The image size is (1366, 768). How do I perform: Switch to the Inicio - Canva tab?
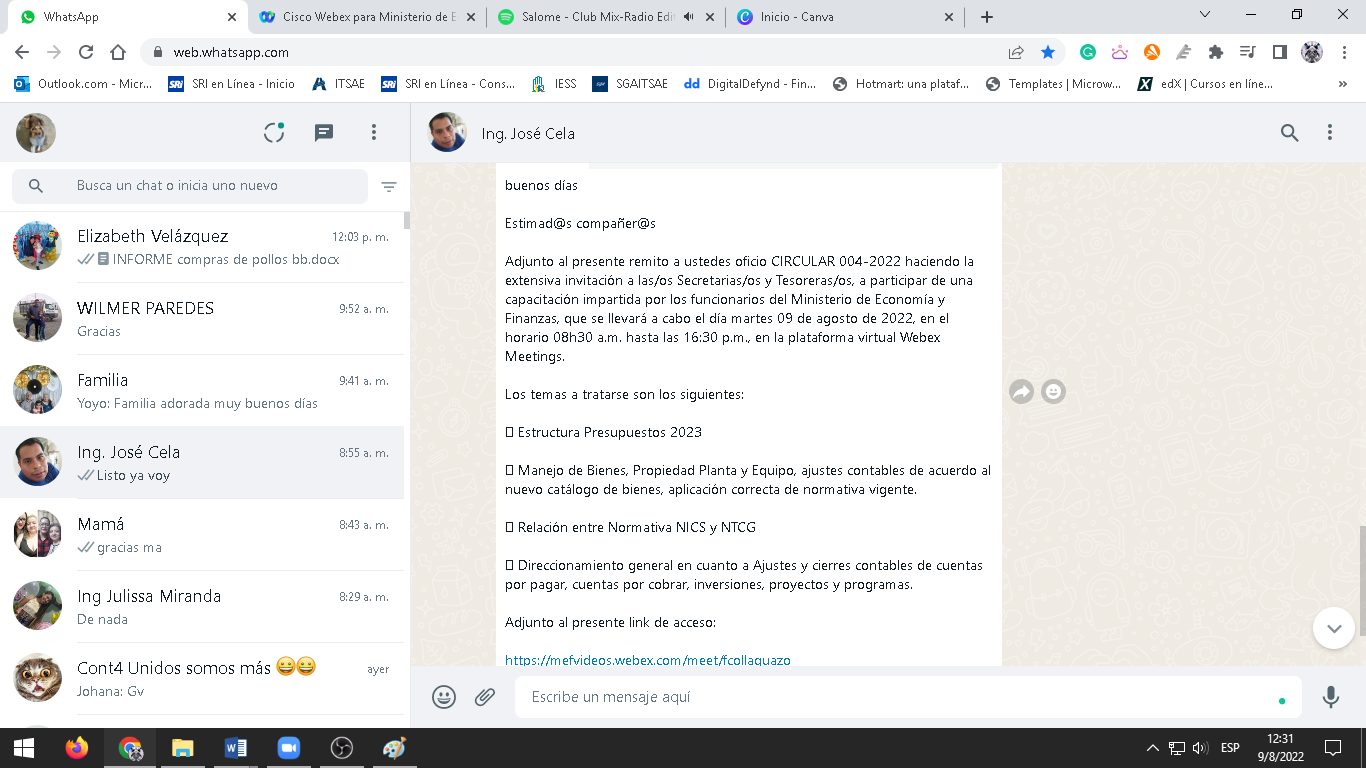coord(840,17)
